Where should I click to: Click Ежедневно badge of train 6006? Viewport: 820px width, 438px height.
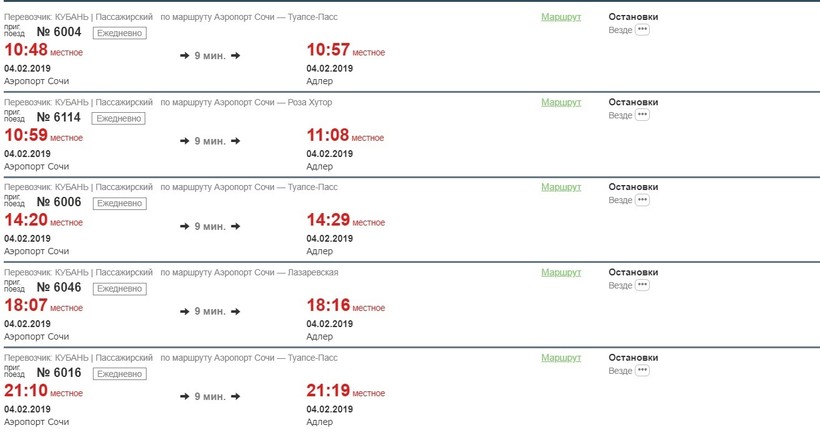coord(119,203)
